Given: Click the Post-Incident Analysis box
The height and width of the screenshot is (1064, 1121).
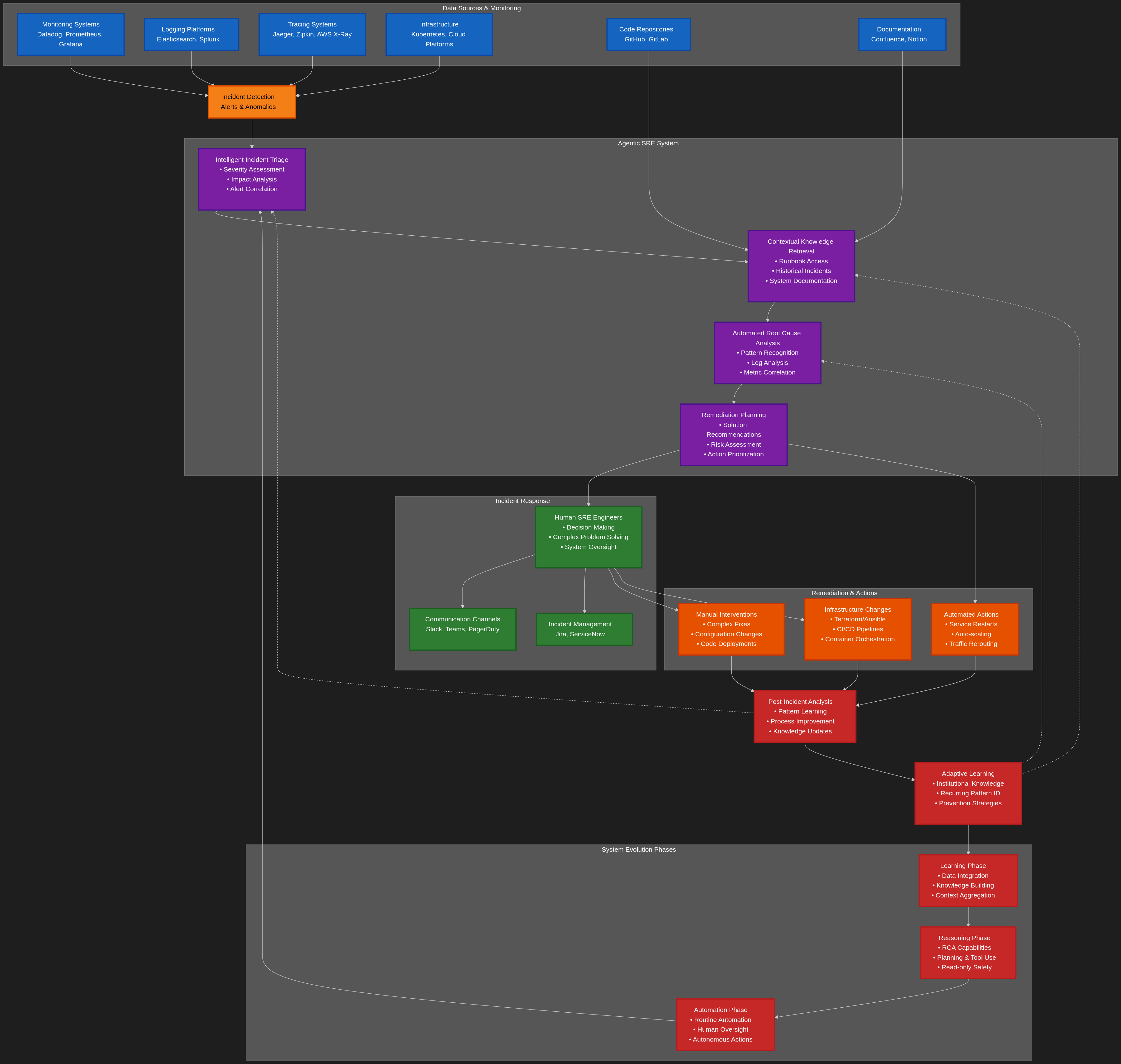Looking at the screenshot, I should 804,716.
